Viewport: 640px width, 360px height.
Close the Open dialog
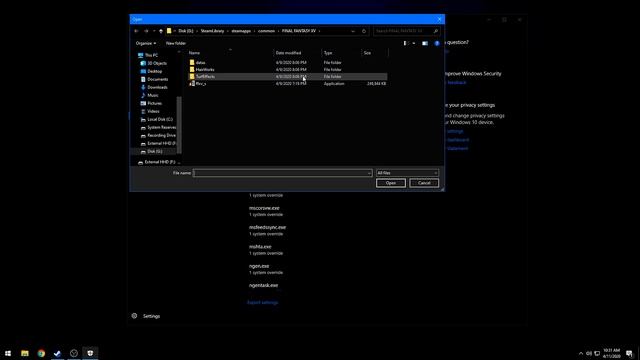(439, 19)
